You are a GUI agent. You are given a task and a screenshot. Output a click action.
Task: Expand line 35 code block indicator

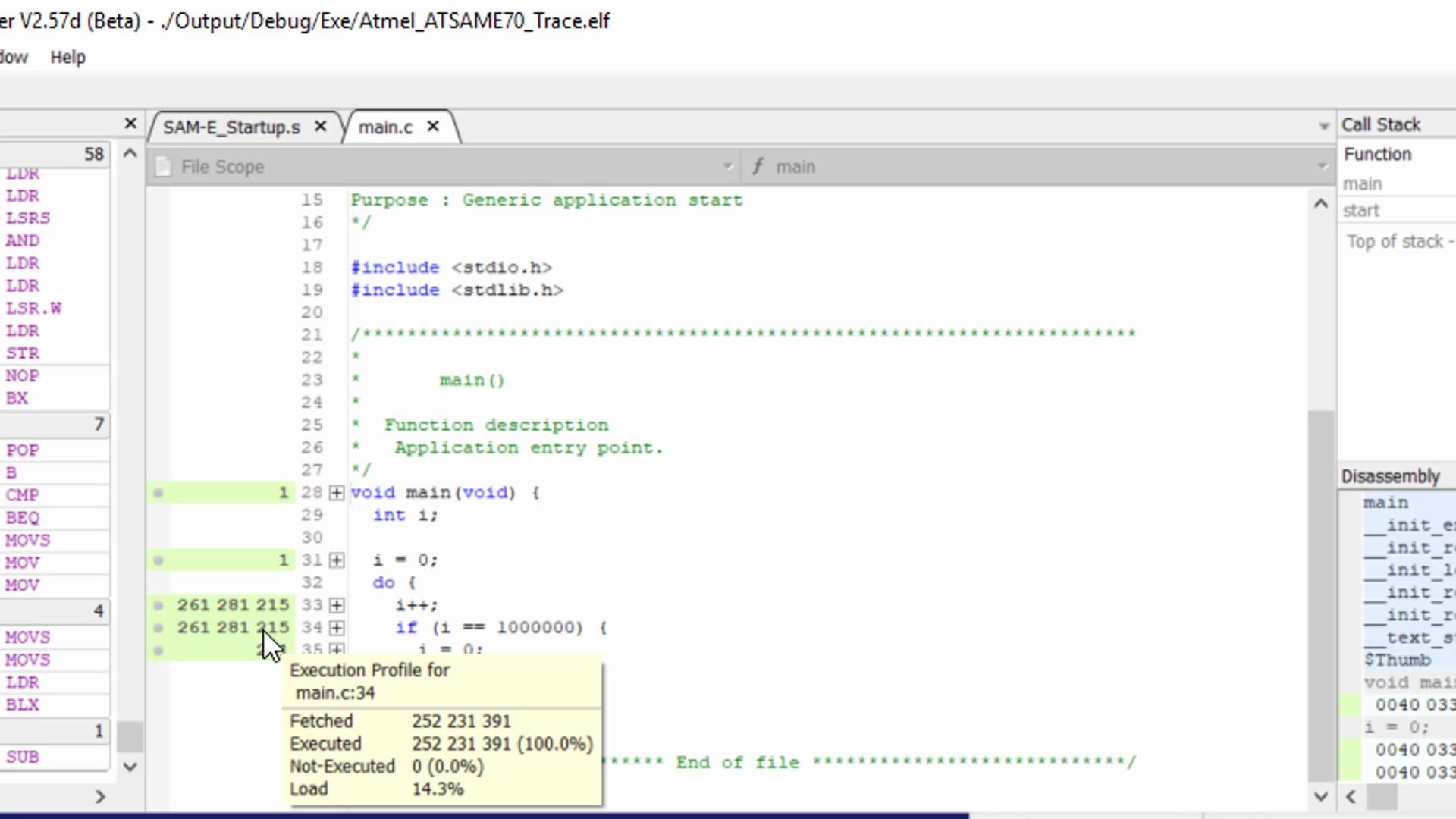pyautogui.click(x=337, y=649)
